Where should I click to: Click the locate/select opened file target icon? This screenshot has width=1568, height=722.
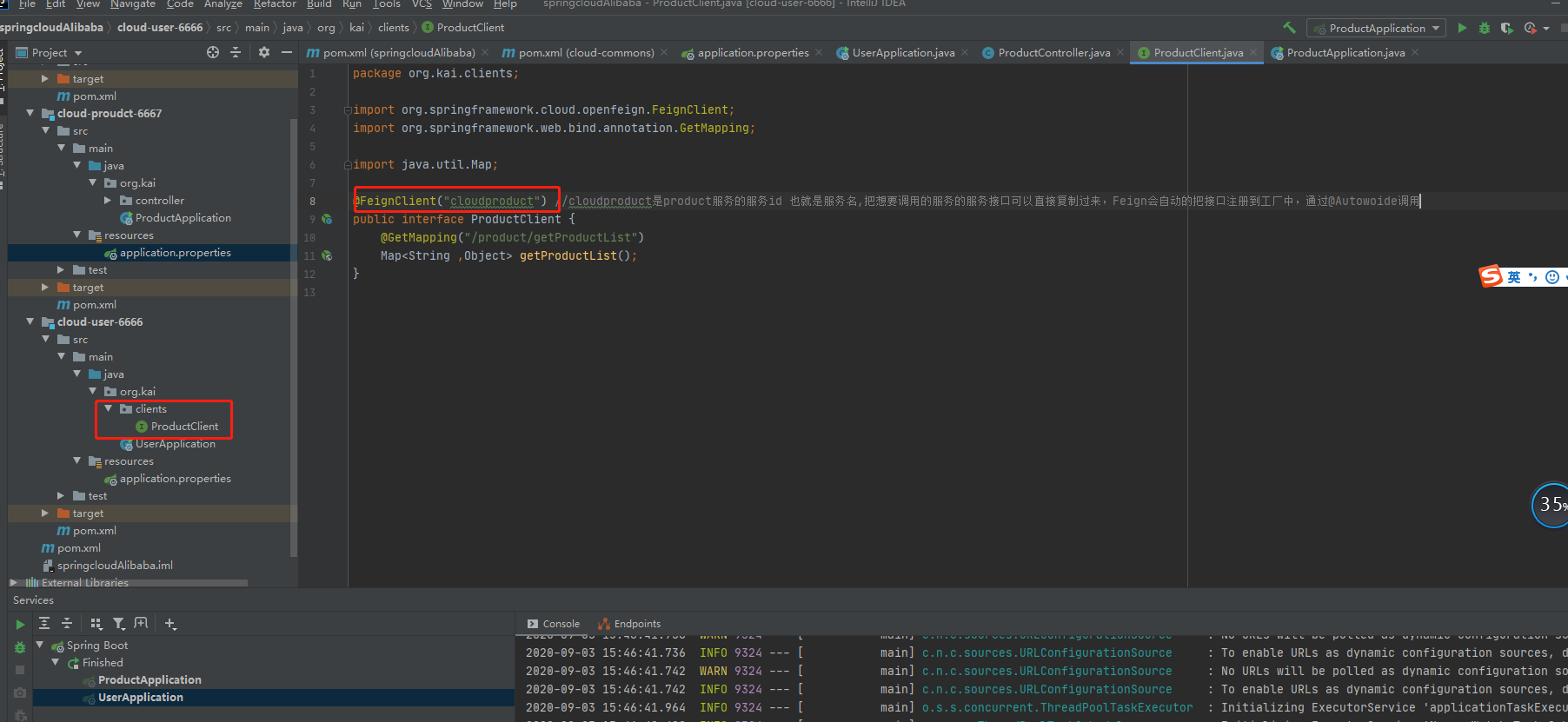click(x=213, y=53)
